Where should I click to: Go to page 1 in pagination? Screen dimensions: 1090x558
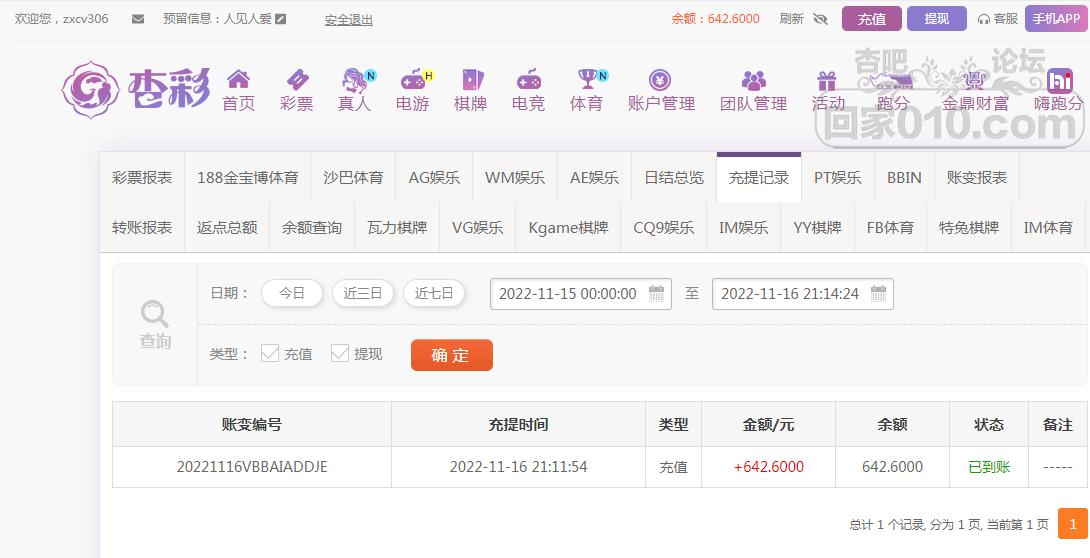coord(1073,524)
